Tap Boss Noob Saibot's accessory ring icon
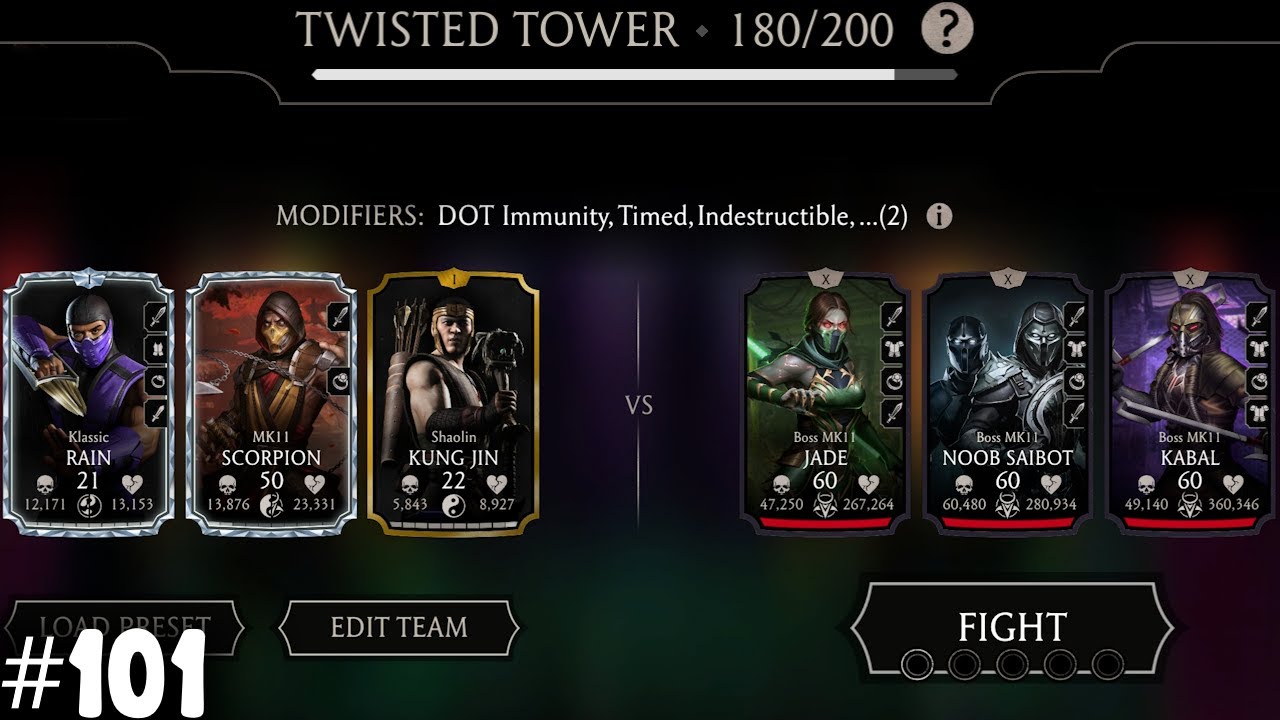Screen dimensions: 1280x720 click(x=1075, y=380)
